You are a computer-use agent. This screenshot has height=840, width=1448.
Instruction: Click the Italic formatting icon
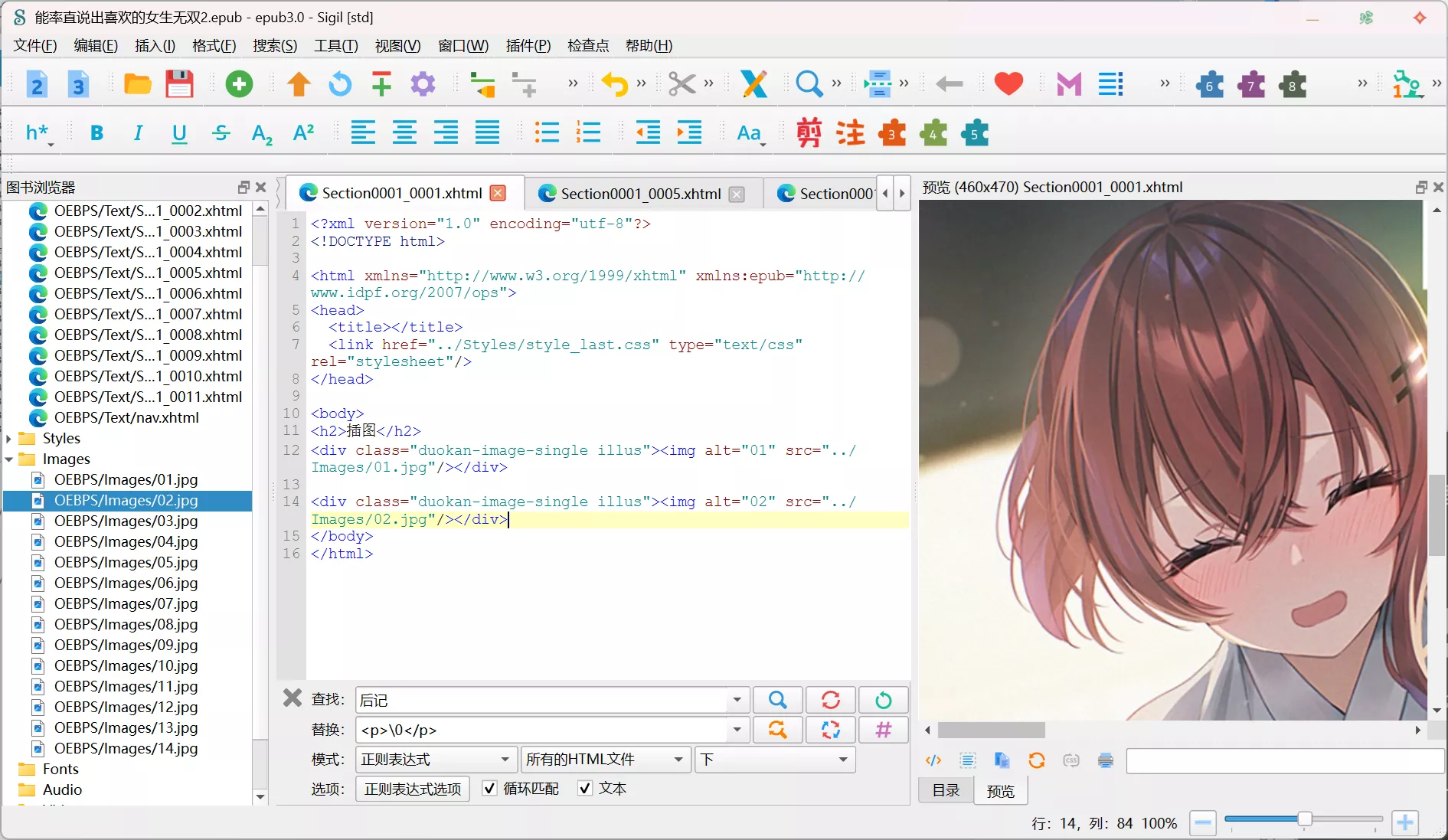coord(138,133)
